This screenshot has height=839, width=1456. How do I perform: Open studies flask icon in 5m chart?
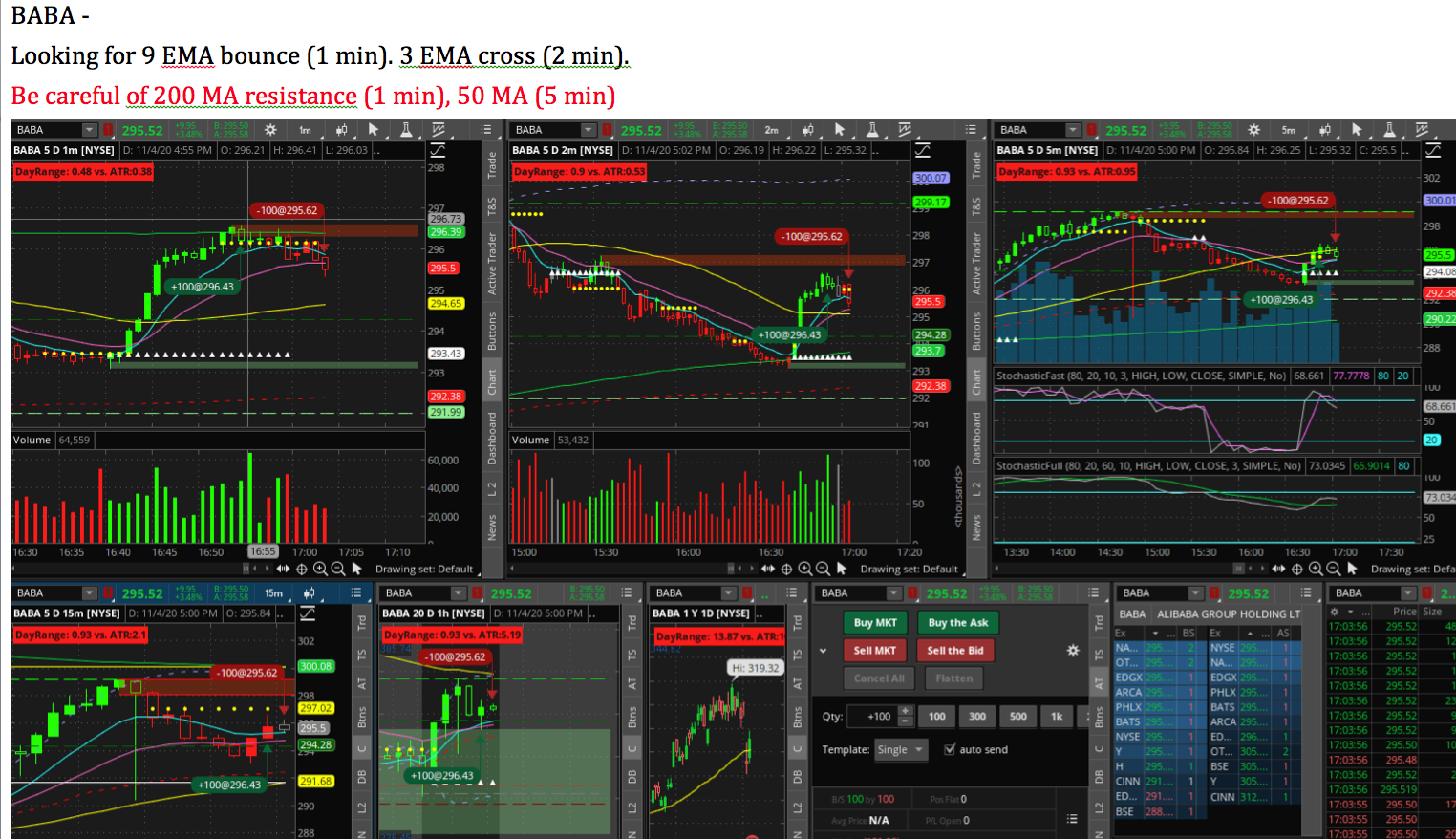coord(1389,130)
